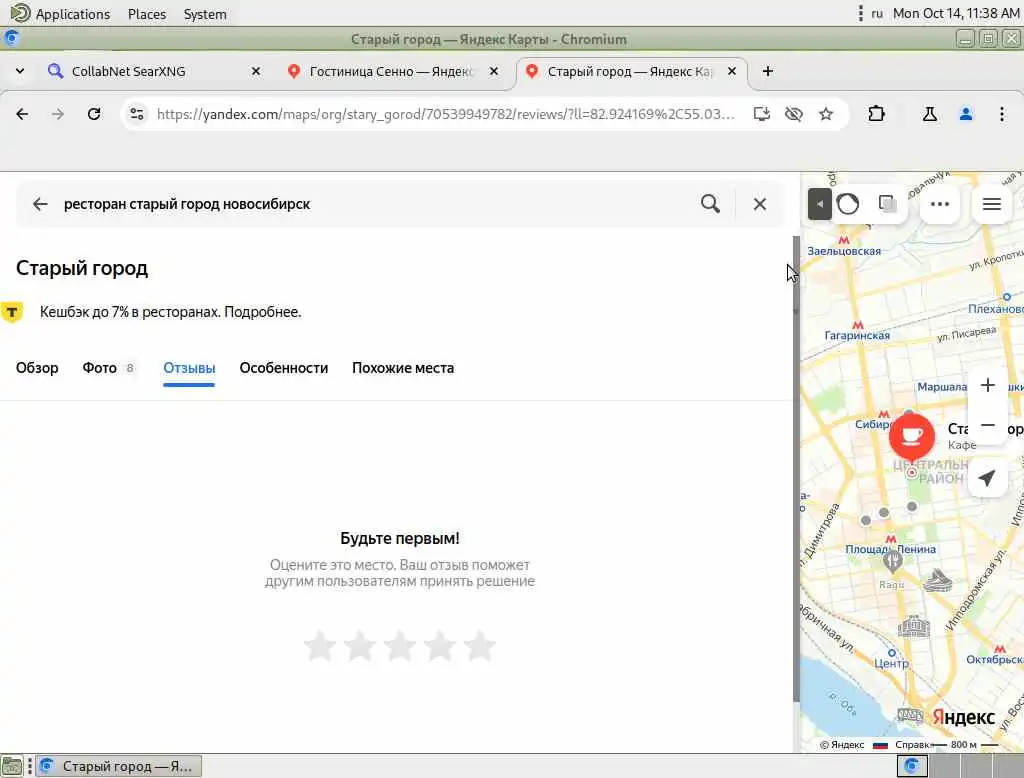Open Обзор tab
The width and height of the screenshot is (1024, 778).
(37, 368)
